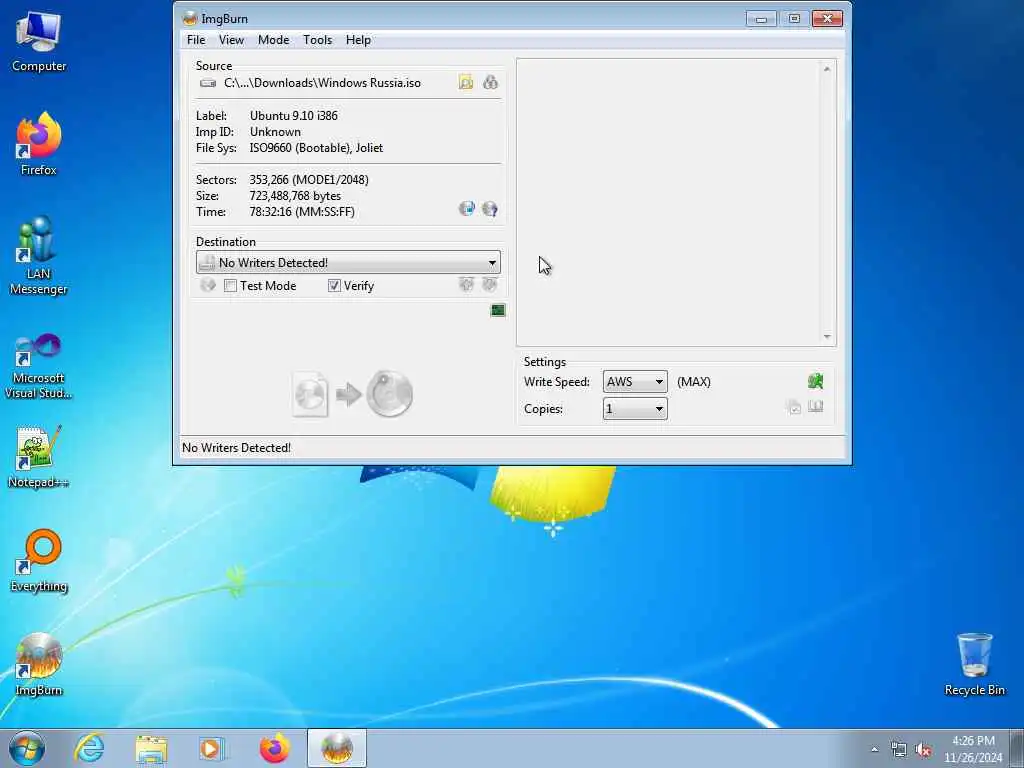This screenshot has height=768, width=1024.
Task: Click the status bar No Writers Detected text
Action: pos(236,448)
